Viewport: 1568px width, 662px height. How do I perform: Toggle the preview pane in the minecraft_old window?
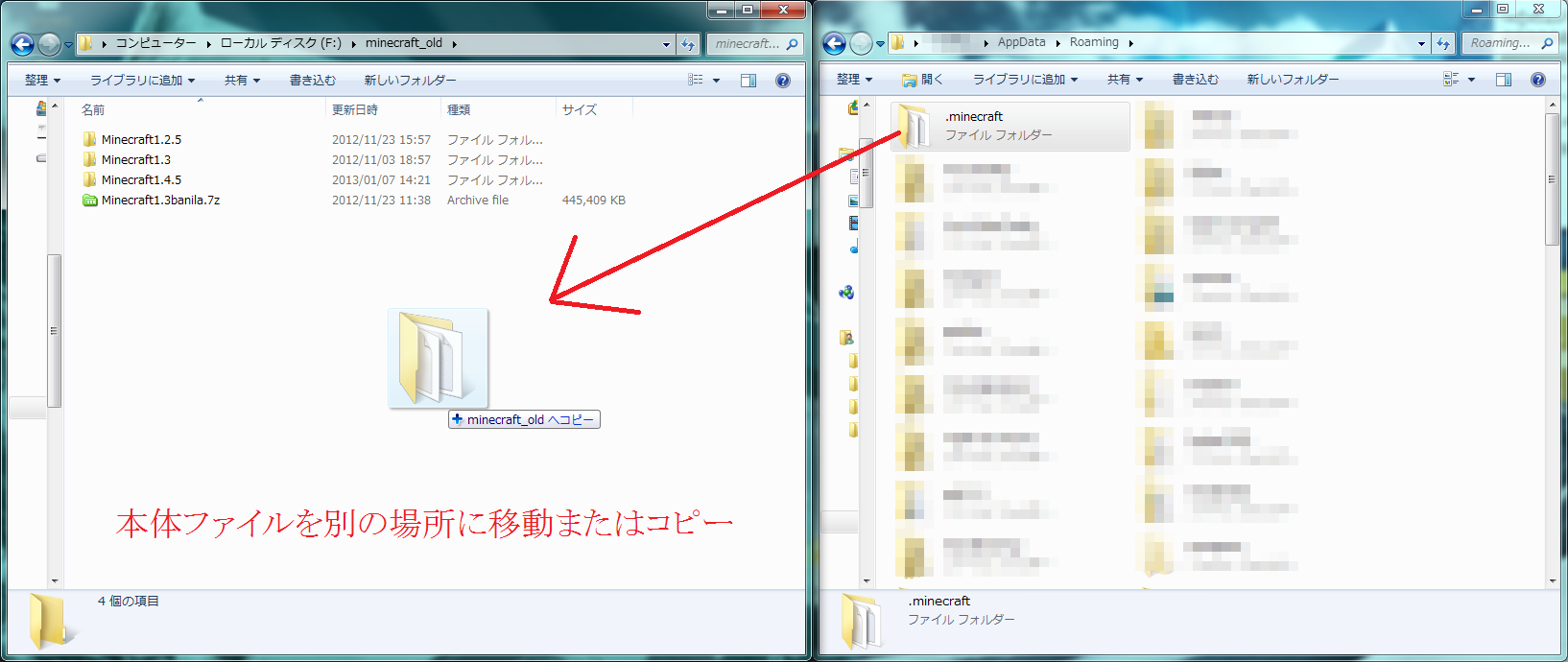[748, 81]
